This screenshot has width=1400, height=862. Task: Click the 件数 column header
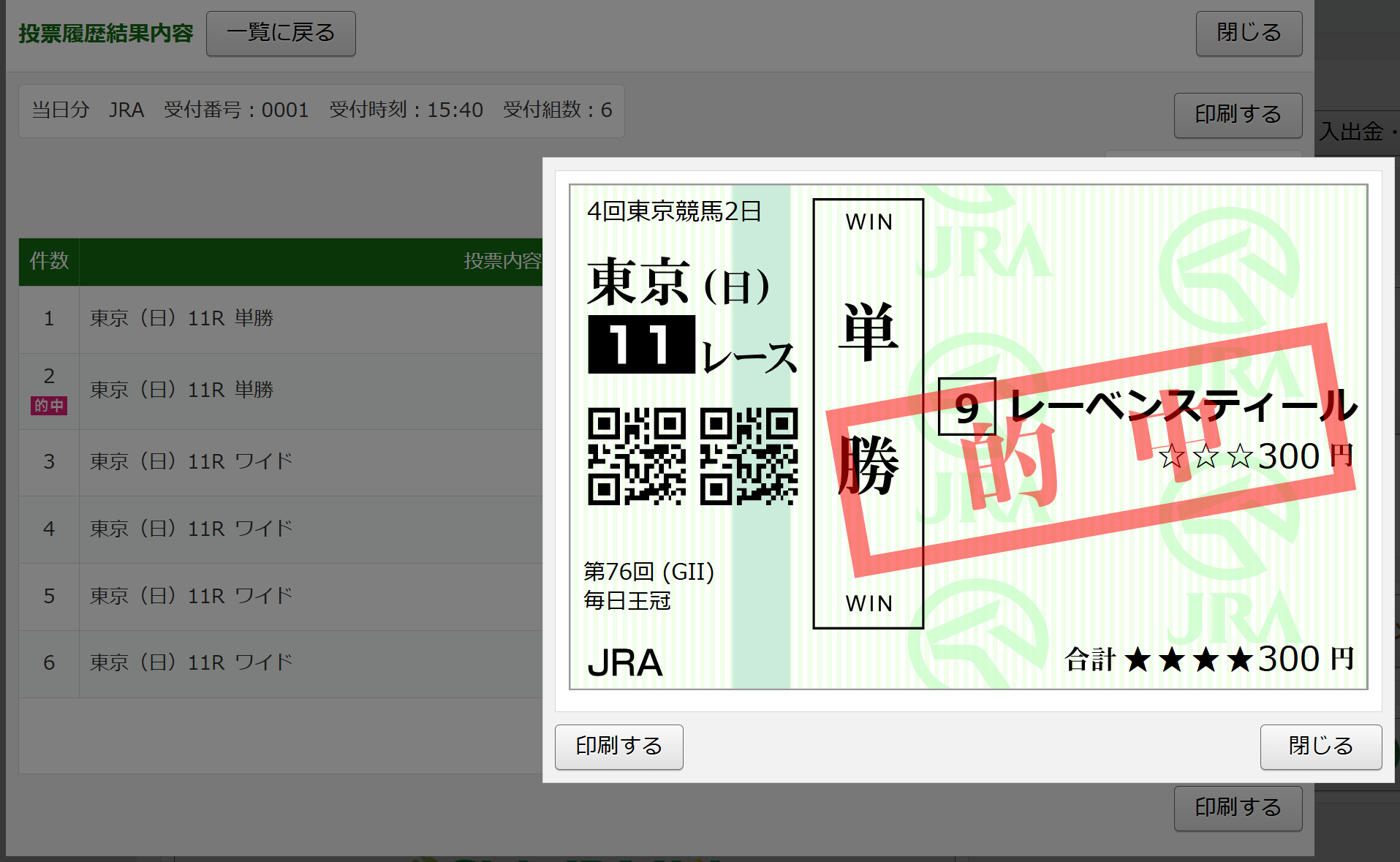pos(49,261)
